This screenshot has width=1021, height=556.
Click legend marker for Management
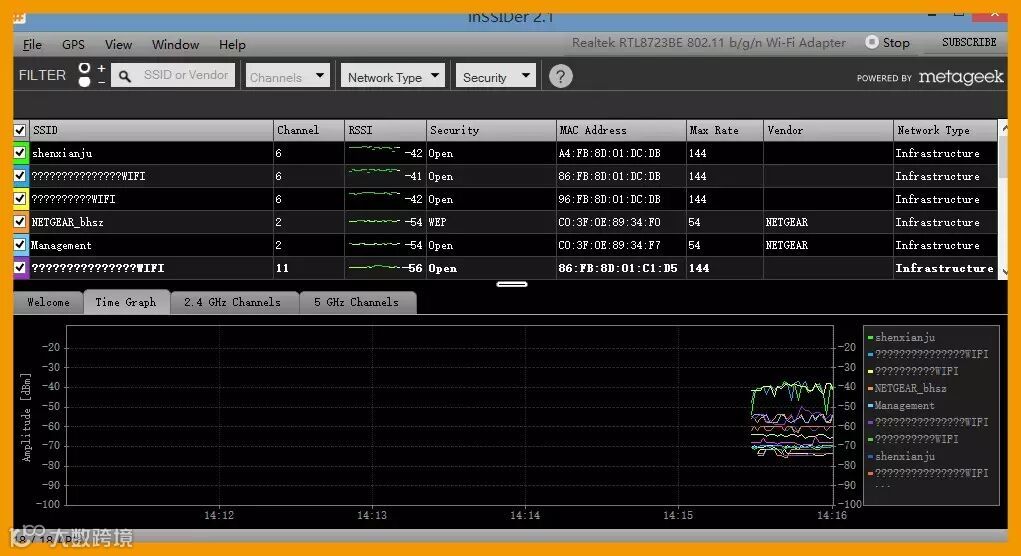(870, 406)
